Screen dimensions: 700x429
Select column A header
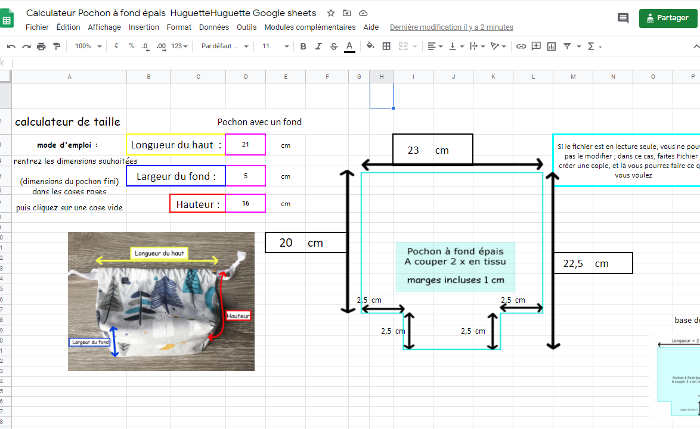69,77
